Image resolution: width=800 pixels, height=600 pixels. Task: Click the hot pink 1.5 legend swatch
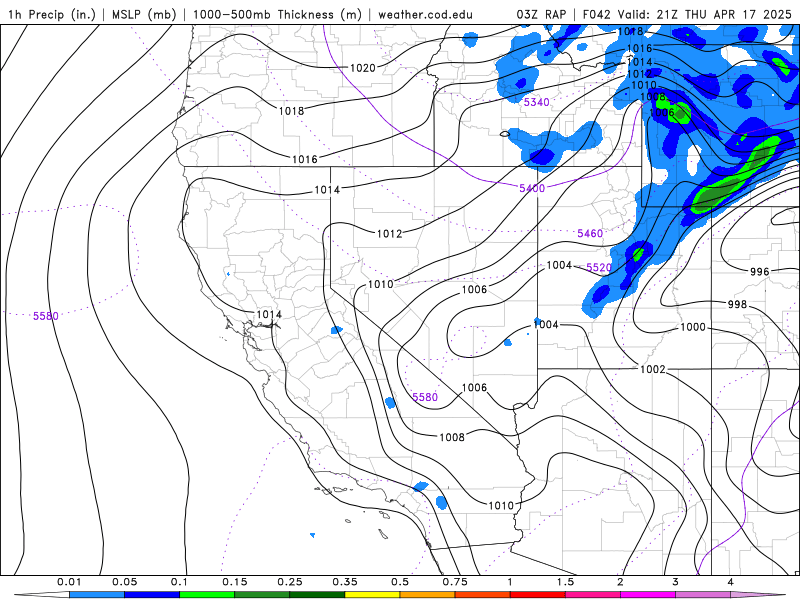click(593, 595)
